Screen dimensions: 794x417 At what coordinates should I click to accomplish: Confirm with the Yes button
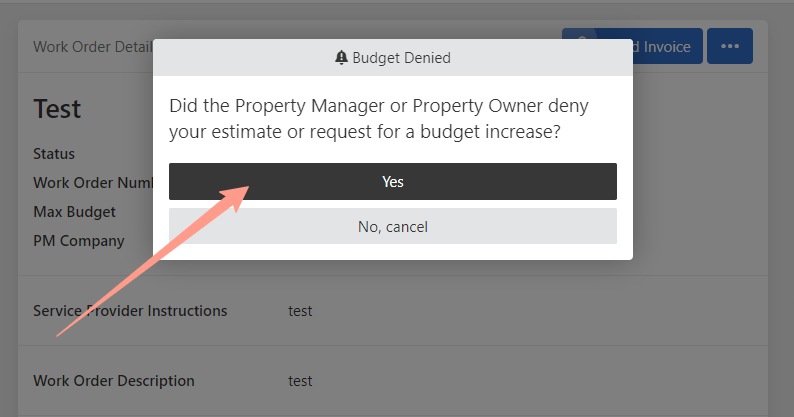(393, 181)
